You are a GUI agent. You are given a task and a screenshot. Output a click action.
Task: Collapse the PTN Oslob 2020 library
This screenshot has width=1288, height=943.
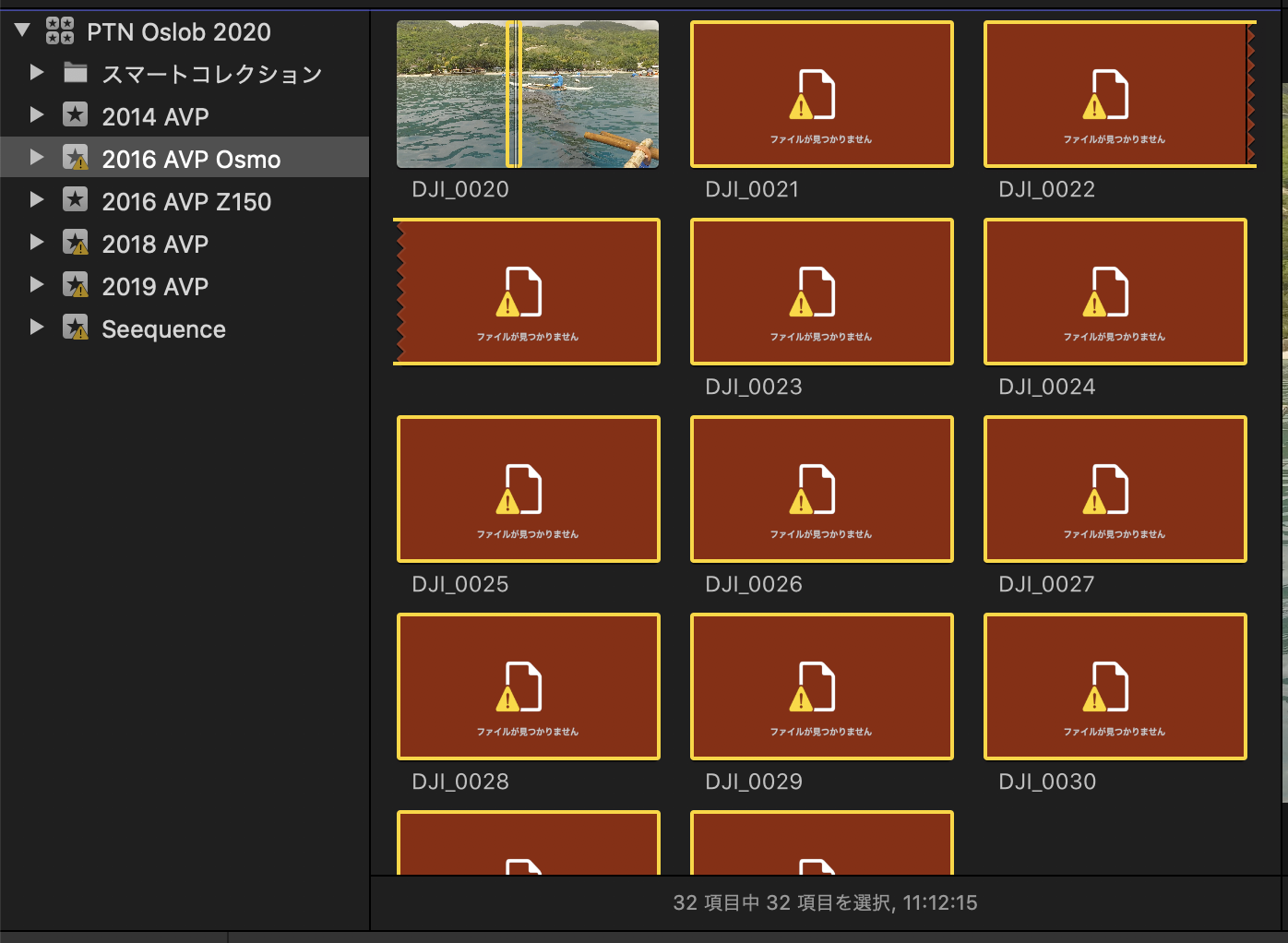coord(23,30)
